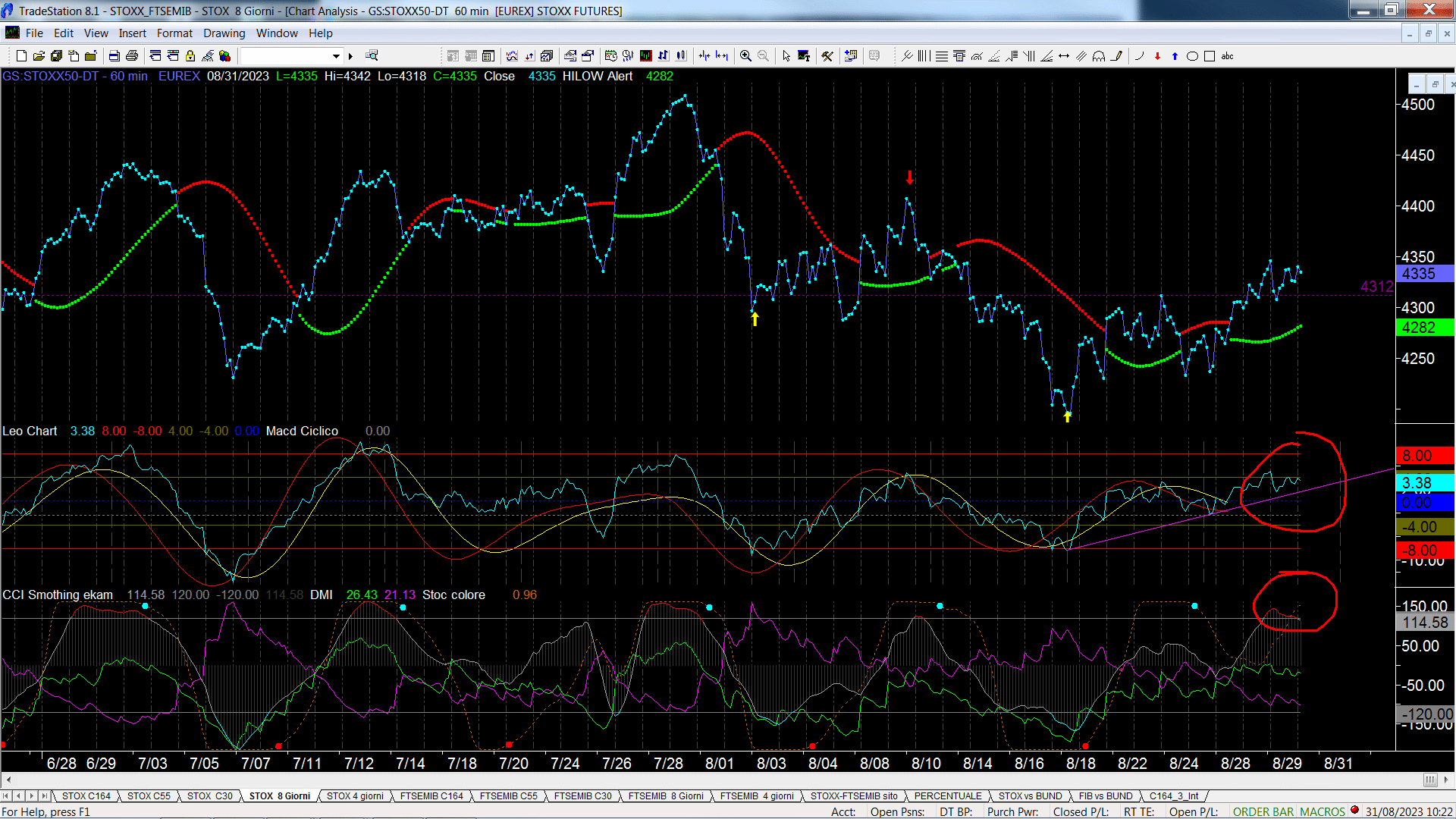The image size is (1456, 819).
Task: Click the Format Symbol calendar-clock icon
Action: click(611, 56)
